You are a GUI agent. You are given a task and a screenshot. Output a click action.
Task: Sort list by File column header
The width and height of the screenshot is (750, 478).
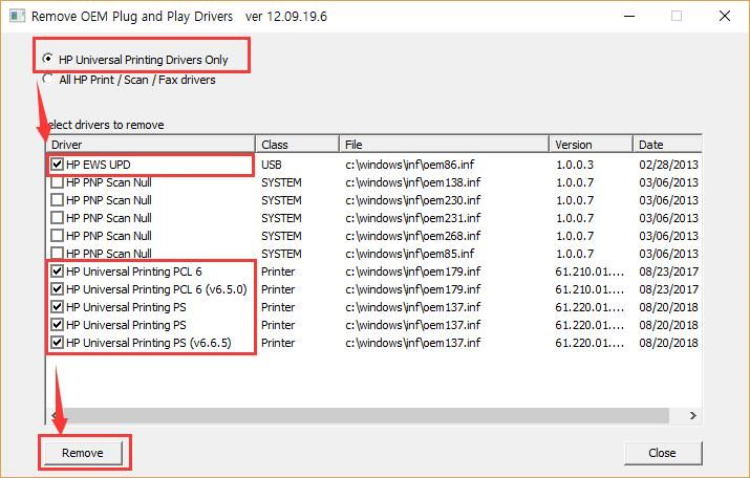tap(444, 145)
